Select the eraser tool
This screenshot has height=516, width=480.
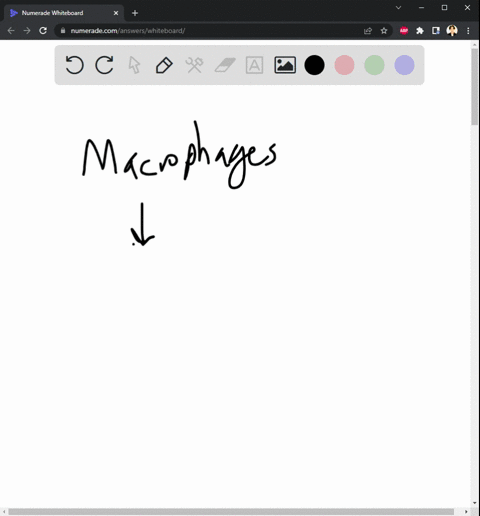(225, 65)
